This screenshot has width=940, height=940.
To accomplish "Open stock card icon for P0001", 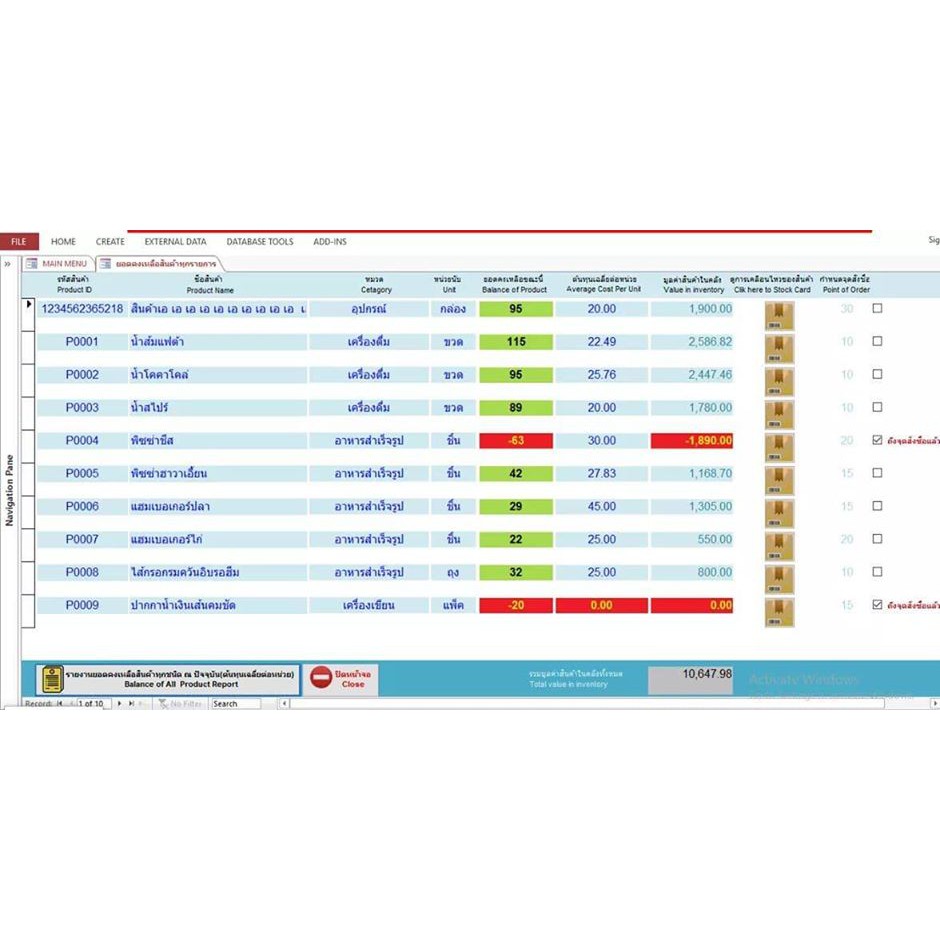I will pos(779,346).
